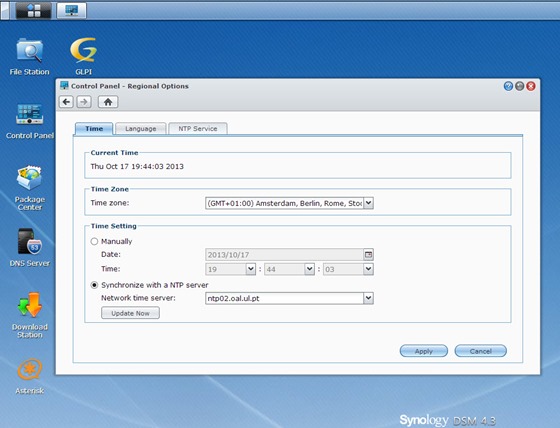
Task: Expand the Network time server dropdown
Action: (x=368, y=298)
